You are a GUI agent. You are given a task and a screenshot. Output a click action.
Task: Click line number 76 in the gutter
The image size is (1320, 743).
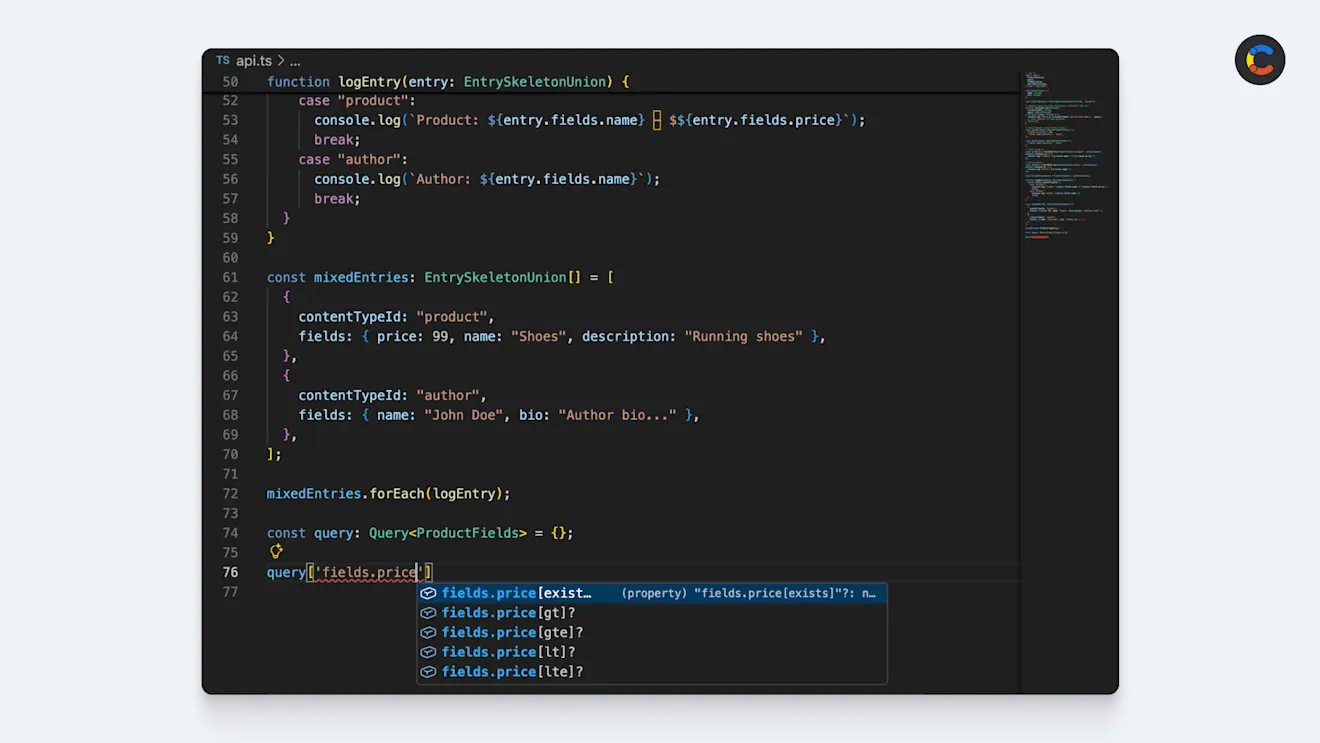[231, 572]
